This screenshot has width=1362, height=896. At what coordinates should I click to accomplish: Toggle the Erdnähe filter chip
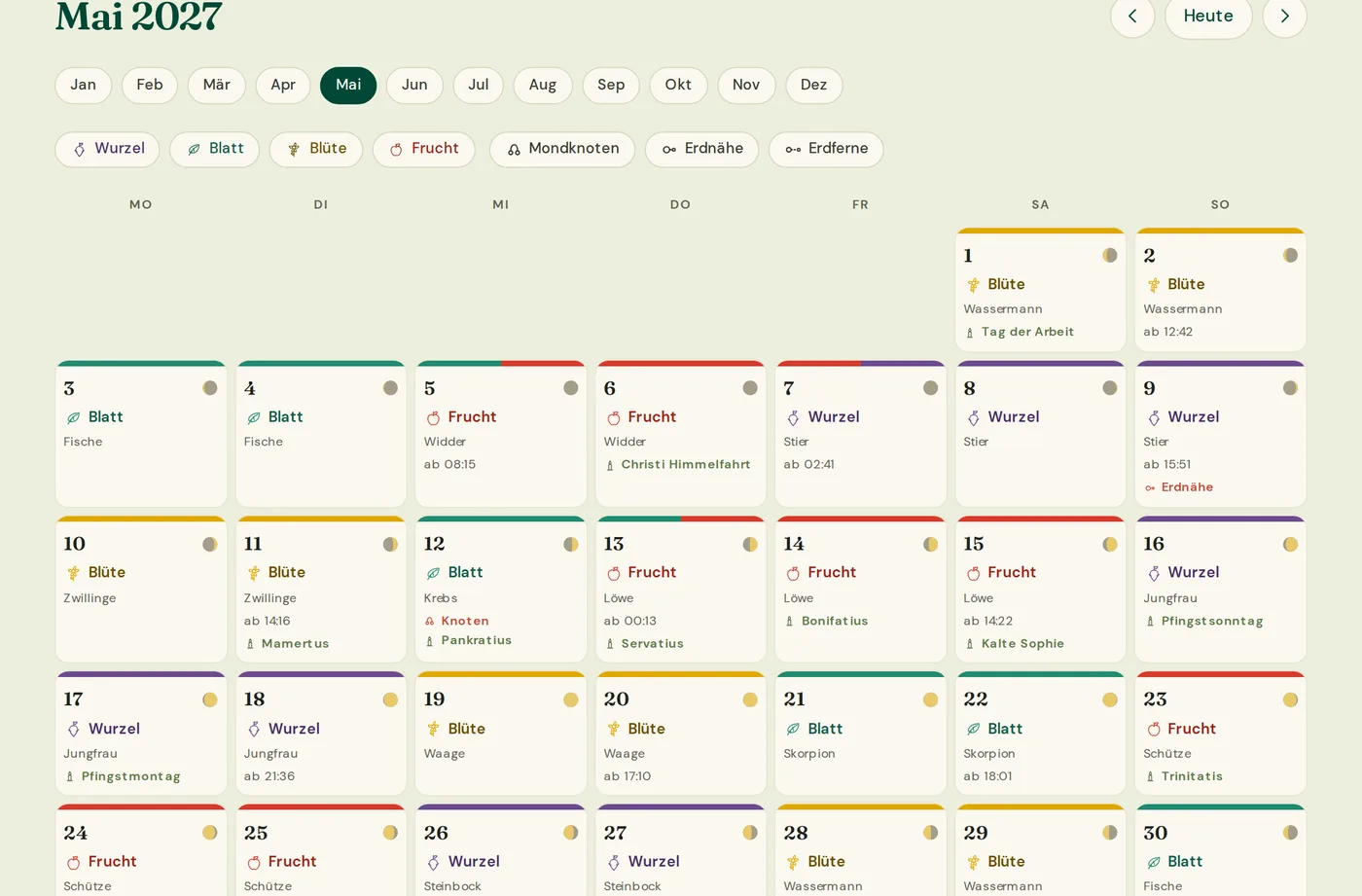point(702,149)
